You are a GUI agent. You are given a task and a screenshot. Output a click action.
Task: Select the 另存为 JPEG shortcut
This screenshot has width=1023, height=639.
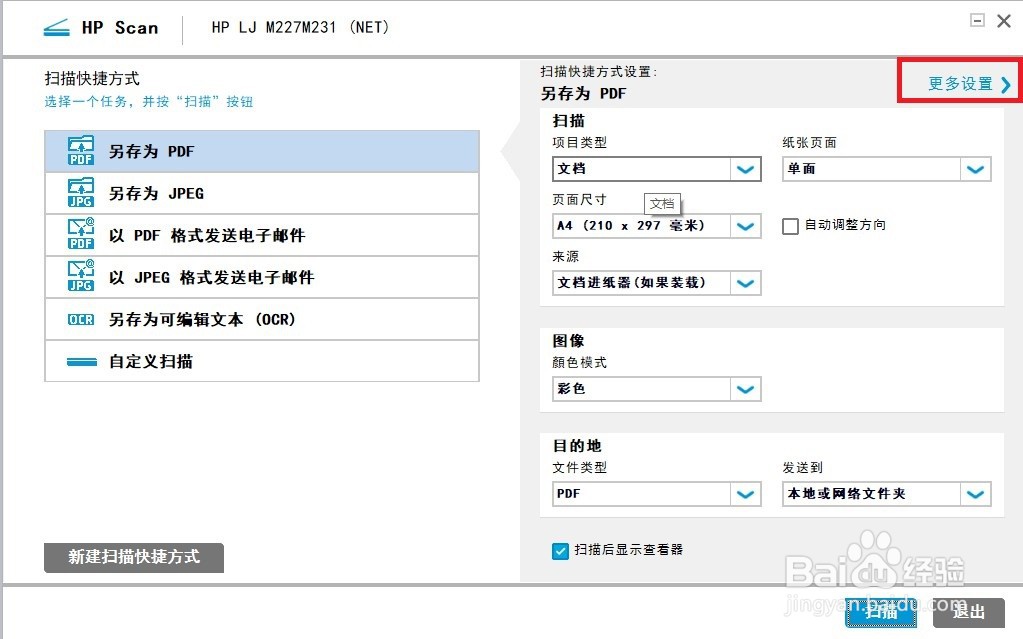(x=262, y=193)
